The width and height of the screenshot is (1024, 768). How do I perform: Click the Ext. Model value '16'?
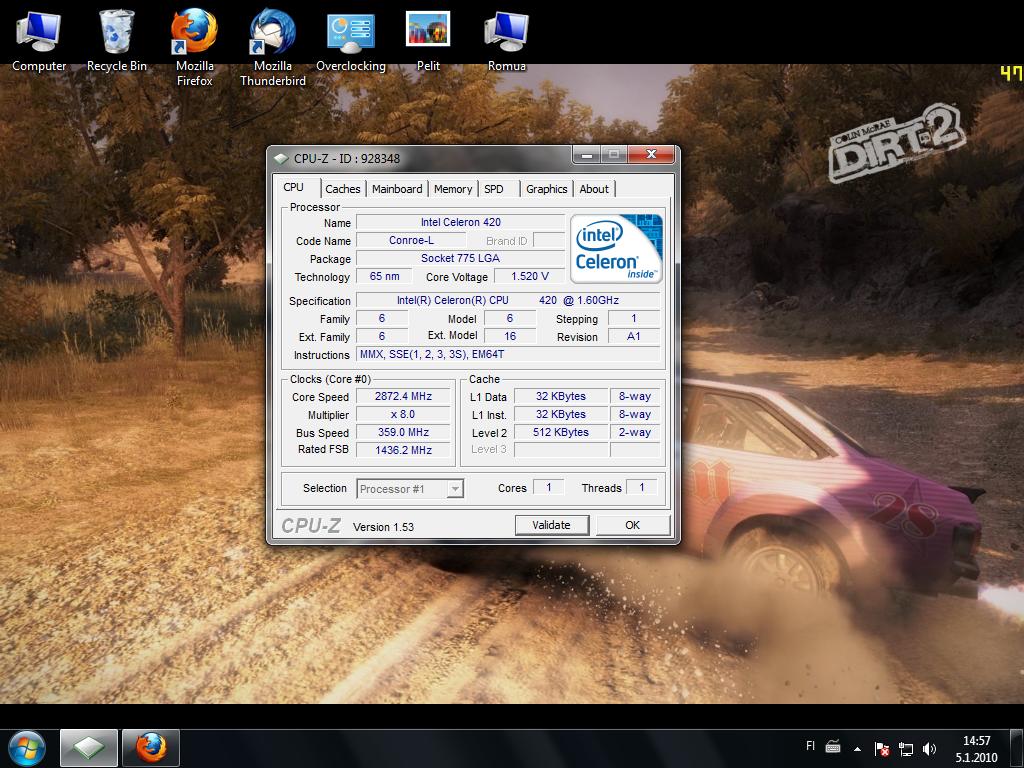(x=509, y=336)
